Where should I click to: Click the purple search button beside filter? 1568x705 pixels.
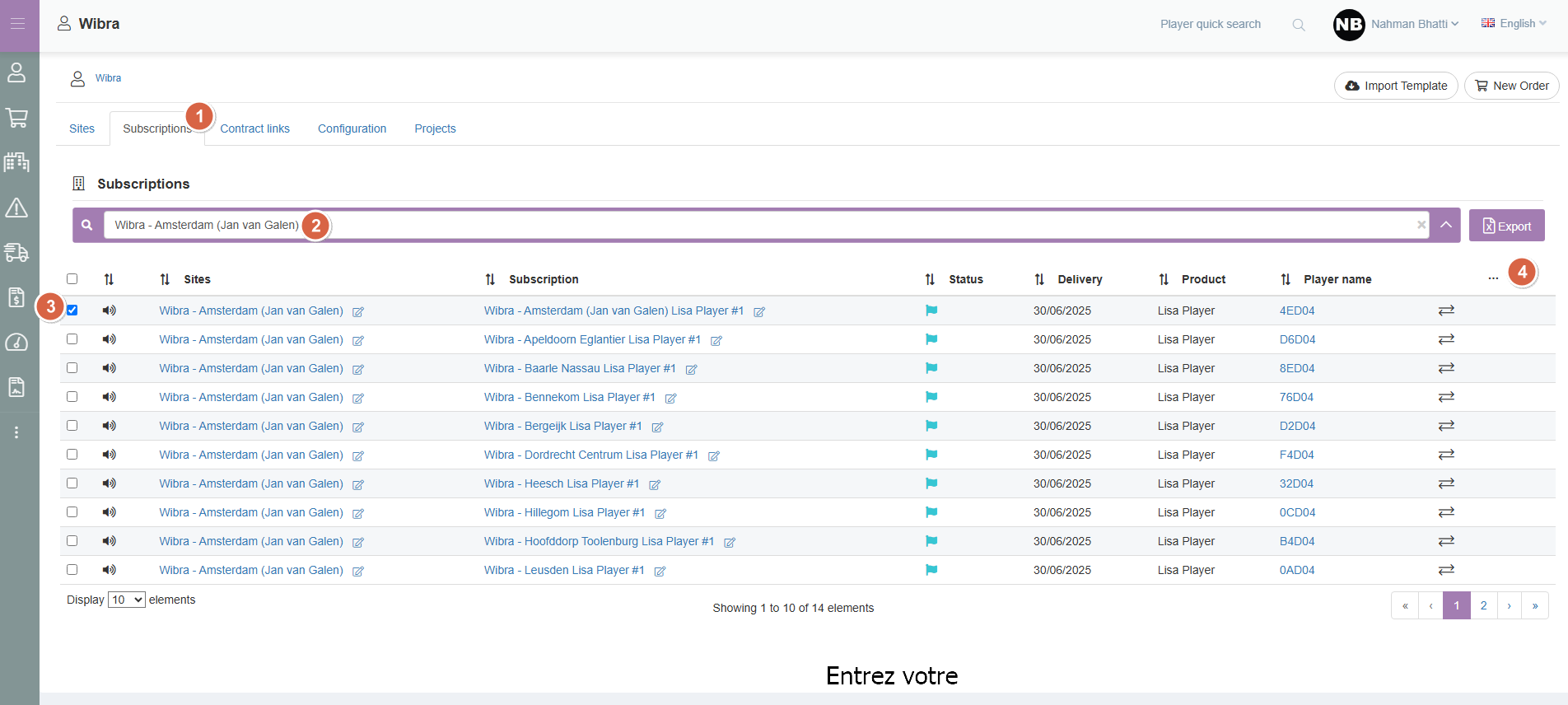click(86, 225)
